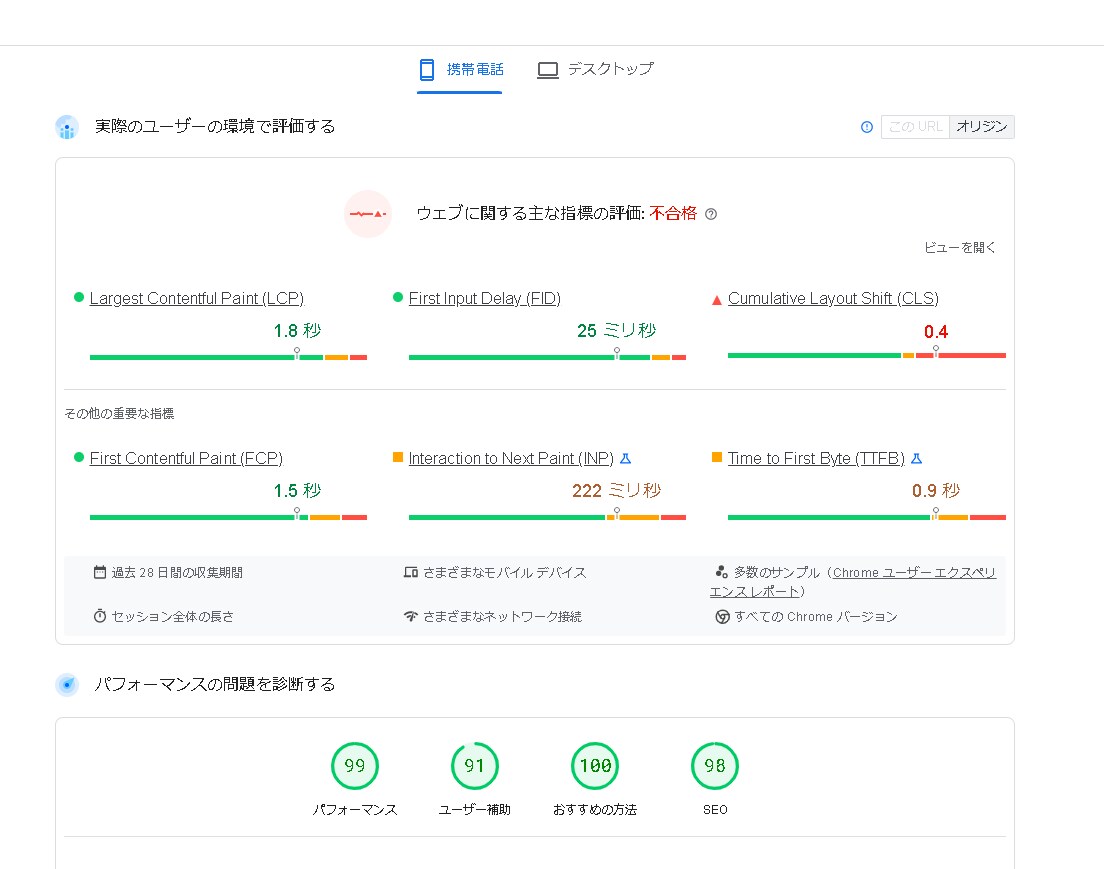Click the performance diagnosis section icon
This screenshot has width=1104, height=869.
point(67,684)
